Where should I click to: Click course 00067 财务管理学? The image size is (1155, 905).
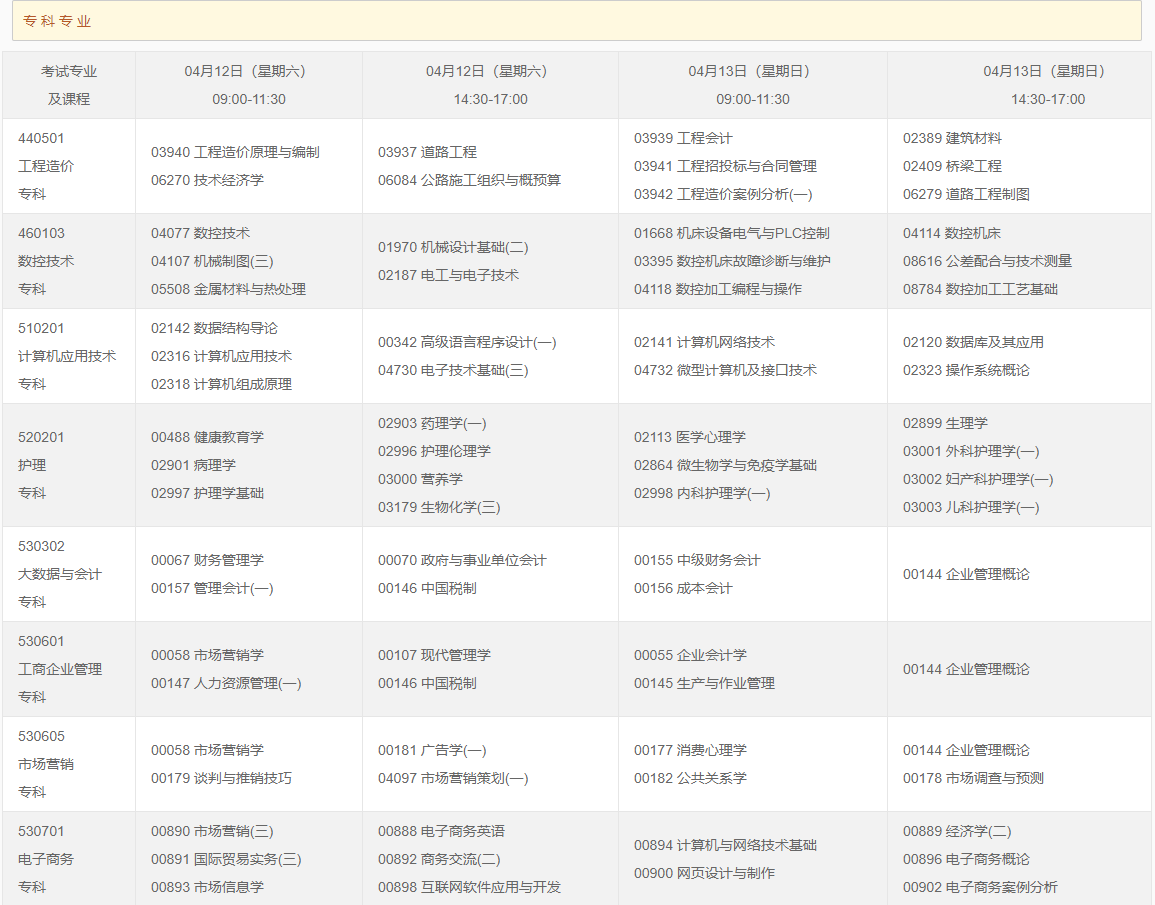(207, 560)
